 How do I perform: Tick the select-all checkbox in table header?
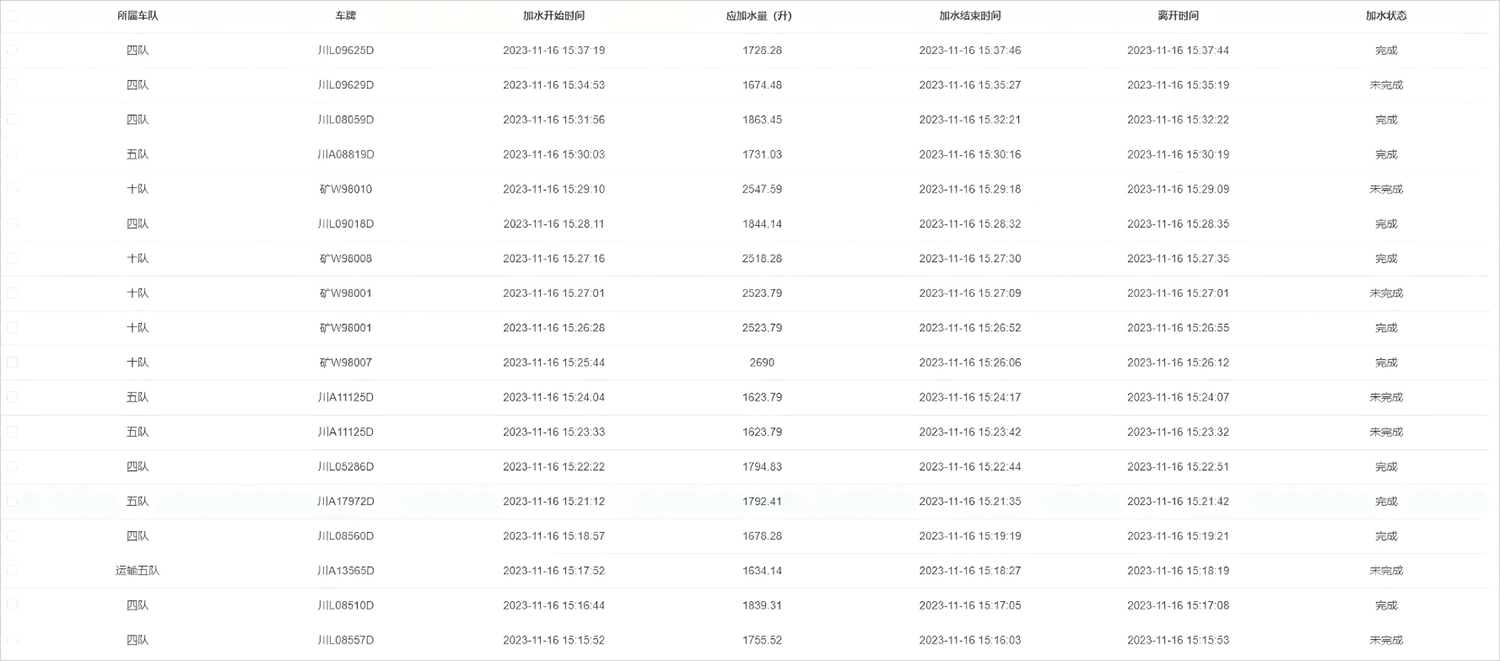(12, 16)
